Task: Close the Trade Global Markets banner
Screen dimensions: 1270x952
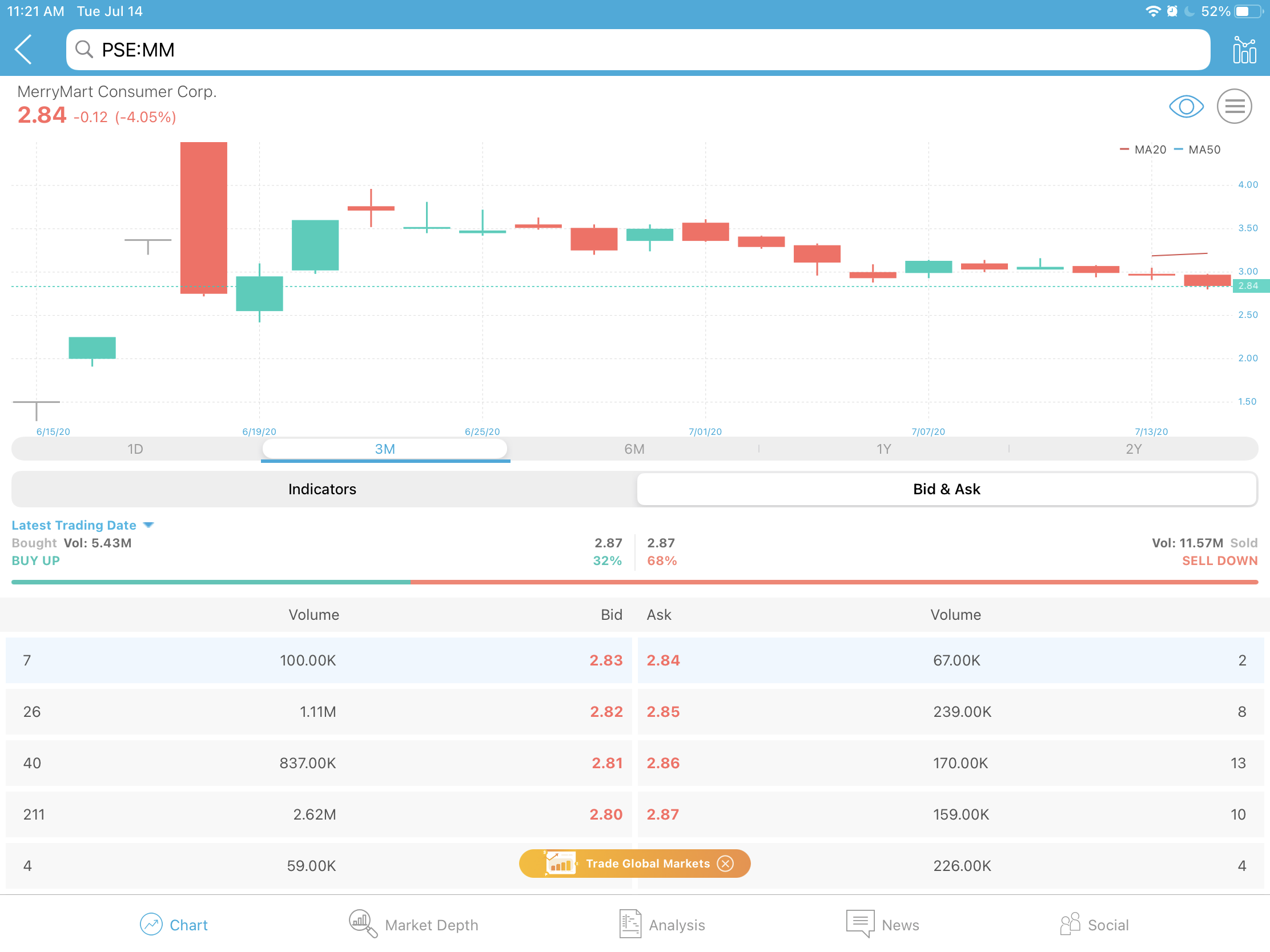Action: pyautogui.click(x=725, y=864)
